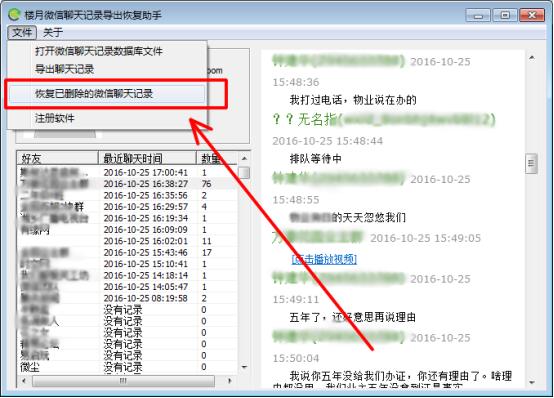Select row dated 2016-10-25 16:09:09

pyautogui.click(x=127, y=230)
